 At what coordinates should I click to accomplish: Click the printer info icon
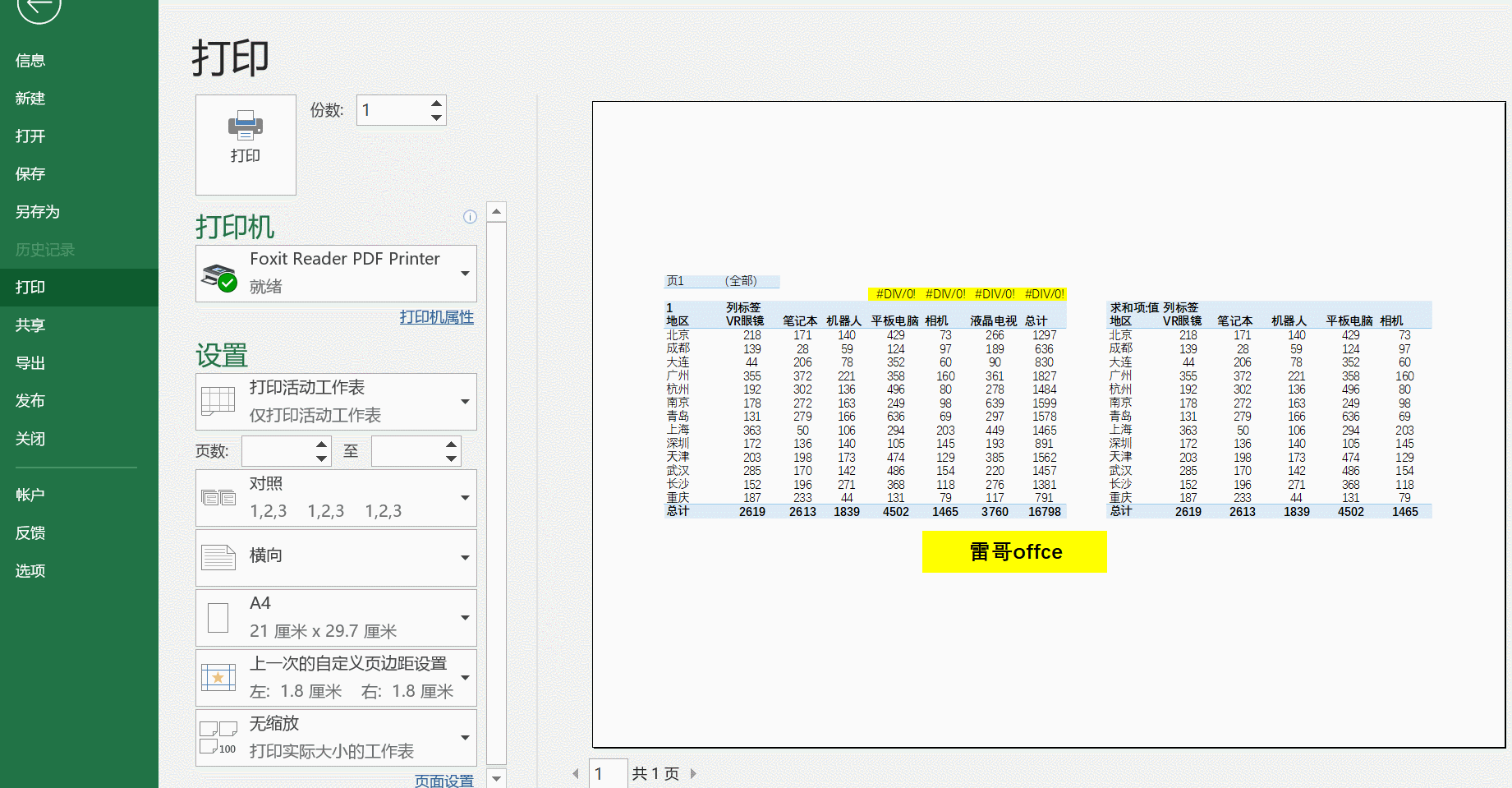pyautogui.click(x=470, y=217)
